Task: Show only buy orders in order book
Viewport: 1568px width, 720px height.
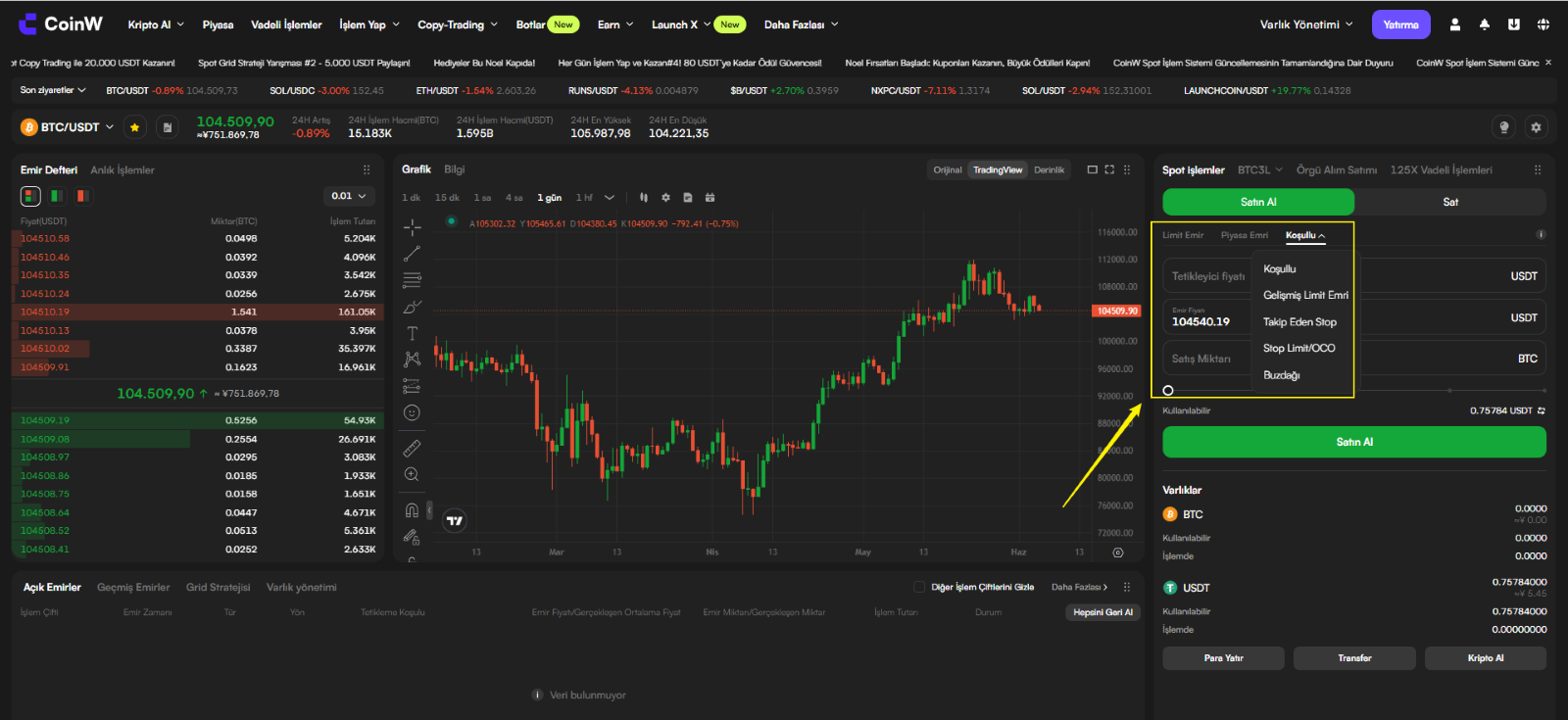Action: point(57,196)
